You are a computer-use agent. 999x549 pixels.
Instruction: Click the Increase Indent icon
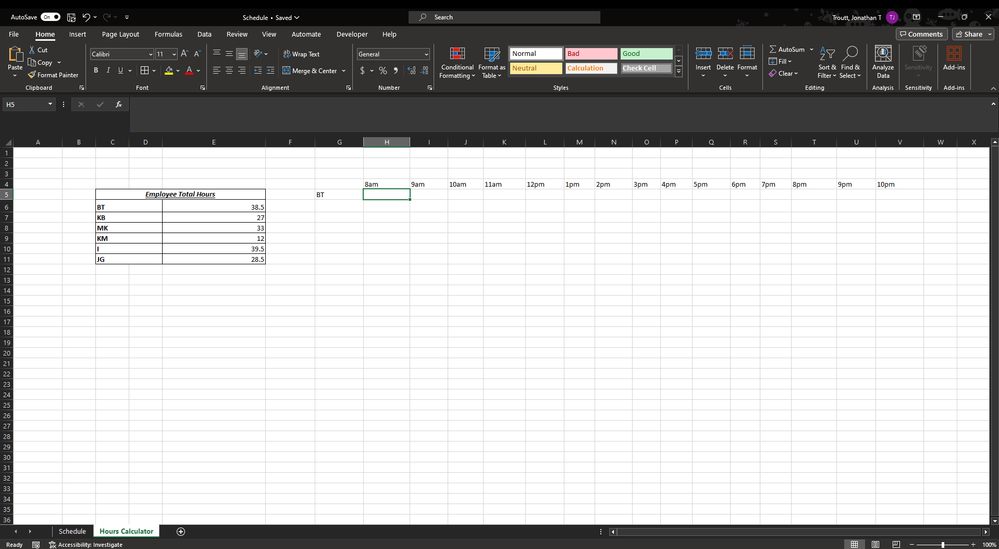[270, 71]
